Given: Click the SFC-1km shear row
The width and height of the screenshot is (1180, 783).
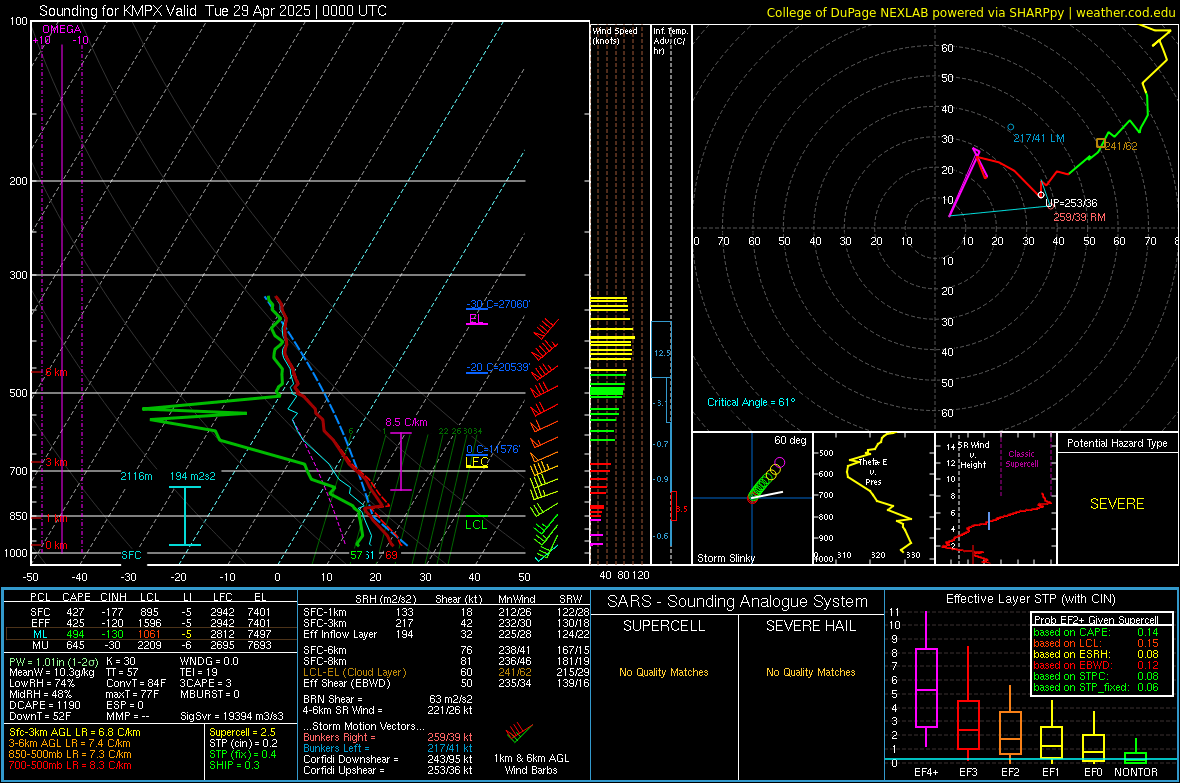Looking at the screenshot, I should tap(446, 612).
